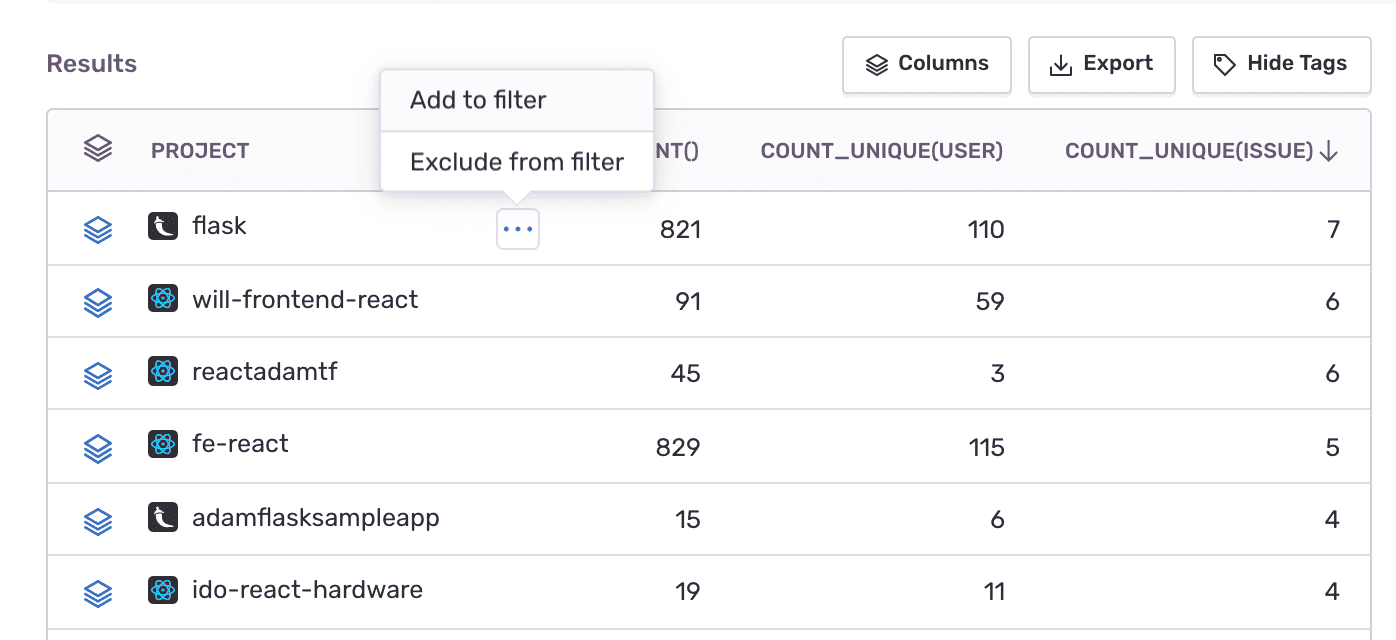Click the React icon beside fe-react
The height and width of the screenshot is (640, 1396).
pyautogui.click(x=163, y=443)
